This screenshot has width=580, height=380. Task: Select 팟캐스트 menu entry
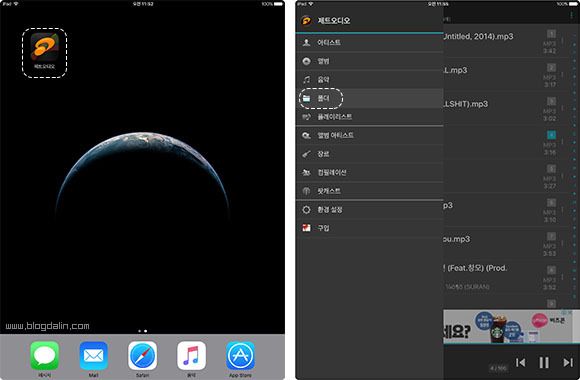click(370, 191)
